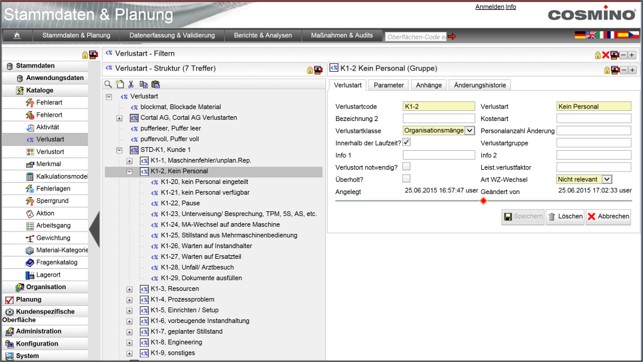Toggle the Innerhalb der Laufzeit checkbox
643x362 pixels.
[x=406, y=142]
